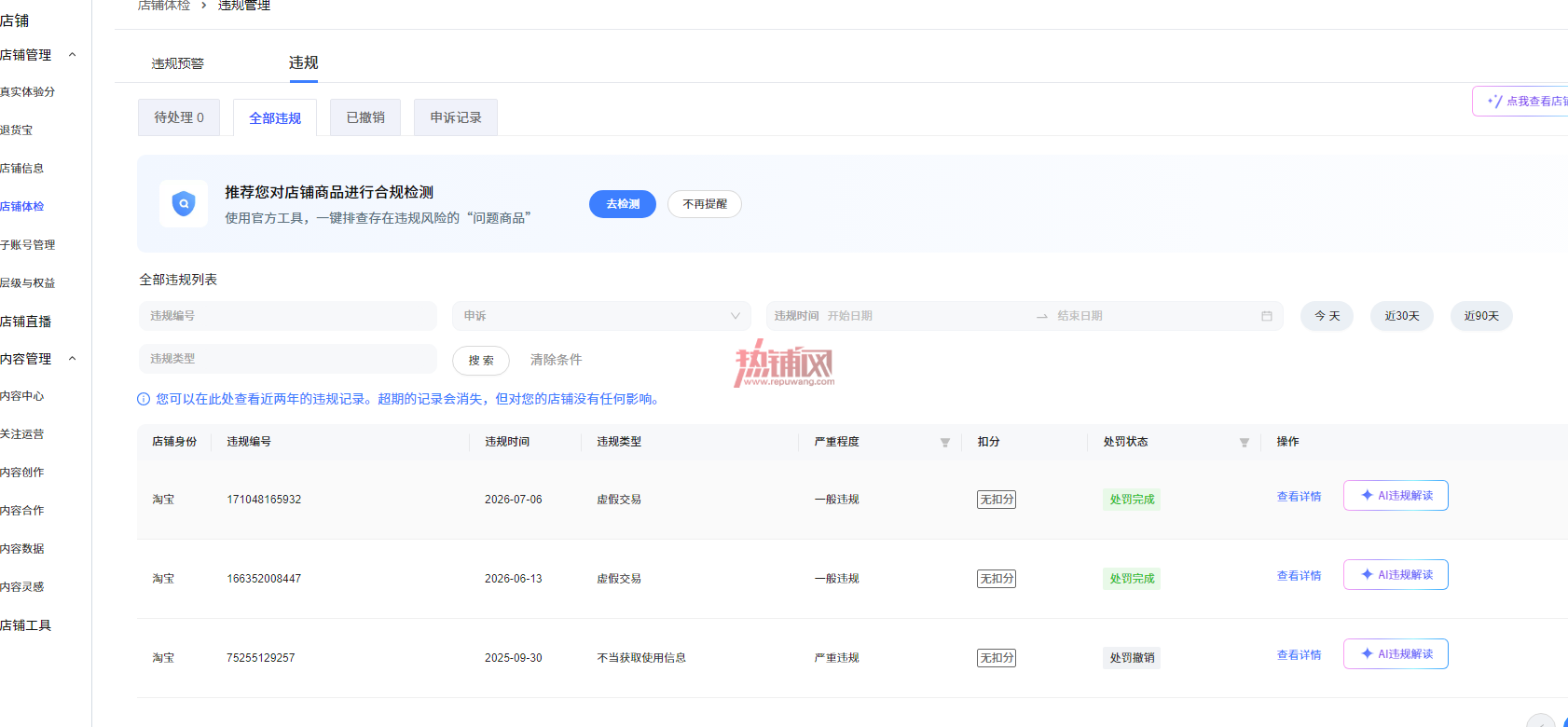Image resolution: width=1568 pixels, height=727 pixels.
Task: Filter by 近90天
Action: (x=1481, y=316)
